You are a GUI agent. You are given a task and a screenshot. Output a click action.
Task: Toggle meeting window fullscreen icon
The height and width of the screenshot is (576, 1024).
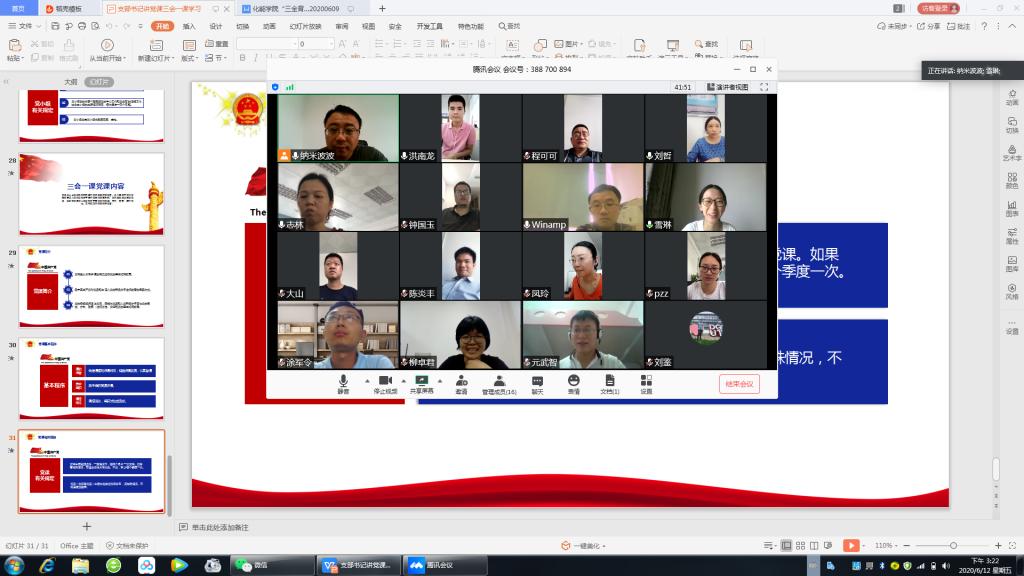764,87
